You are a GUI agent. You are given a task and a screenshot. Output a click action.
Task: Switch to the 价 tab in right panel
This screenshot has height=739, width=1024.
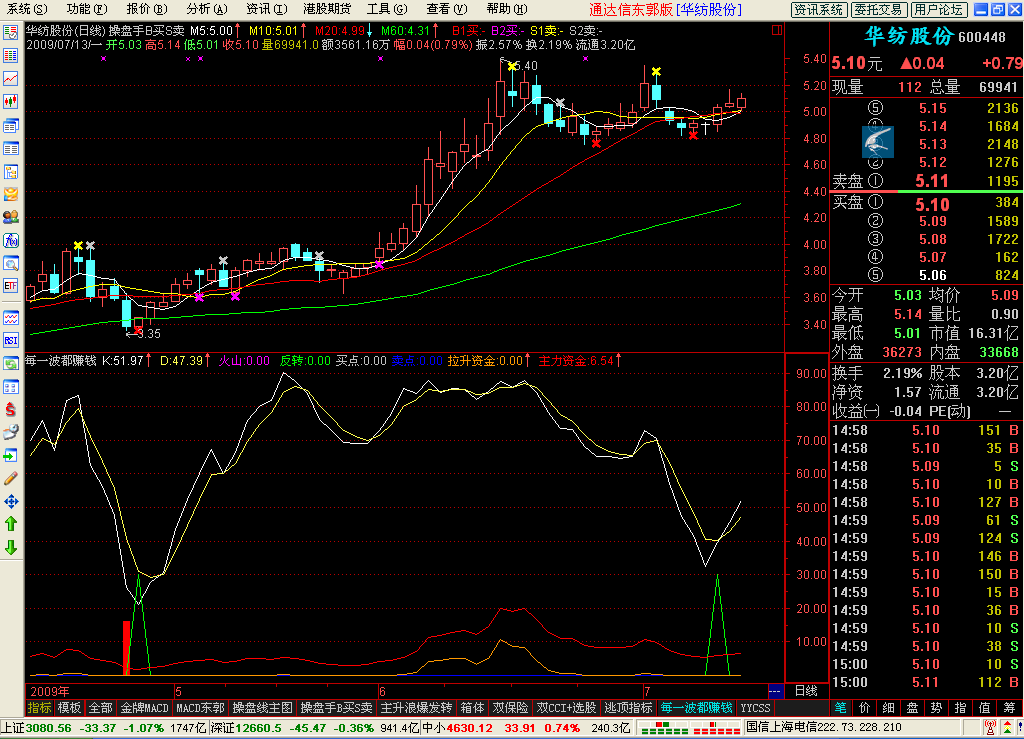coord(865,708)
